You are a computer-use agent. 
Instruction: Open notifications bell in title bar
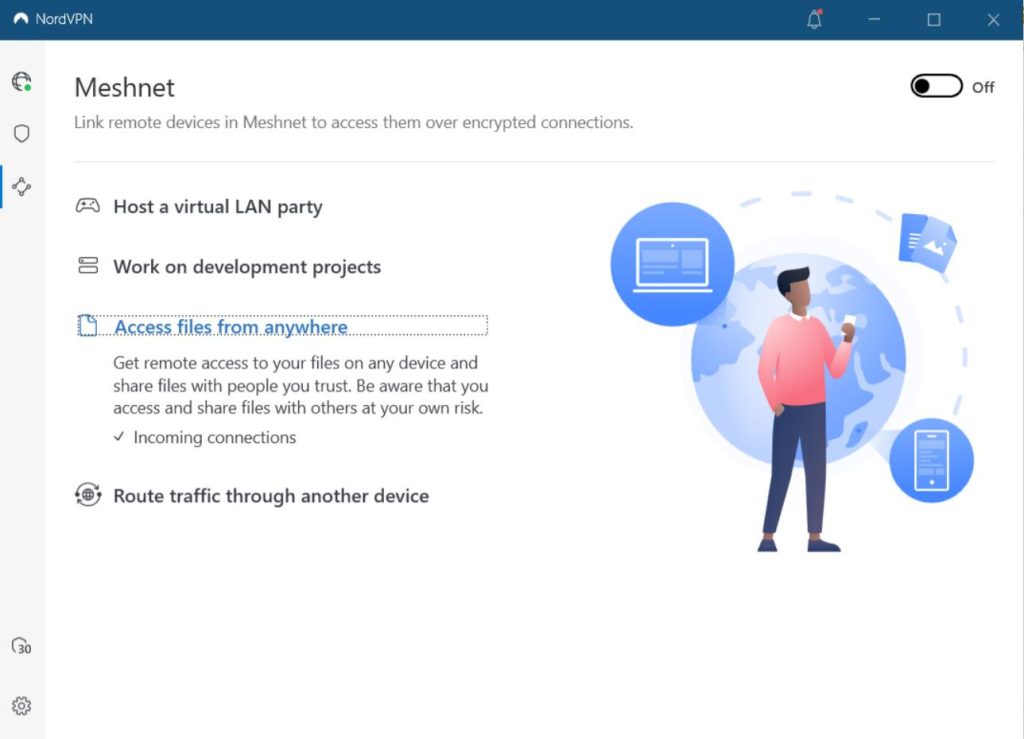click(814, 20)
